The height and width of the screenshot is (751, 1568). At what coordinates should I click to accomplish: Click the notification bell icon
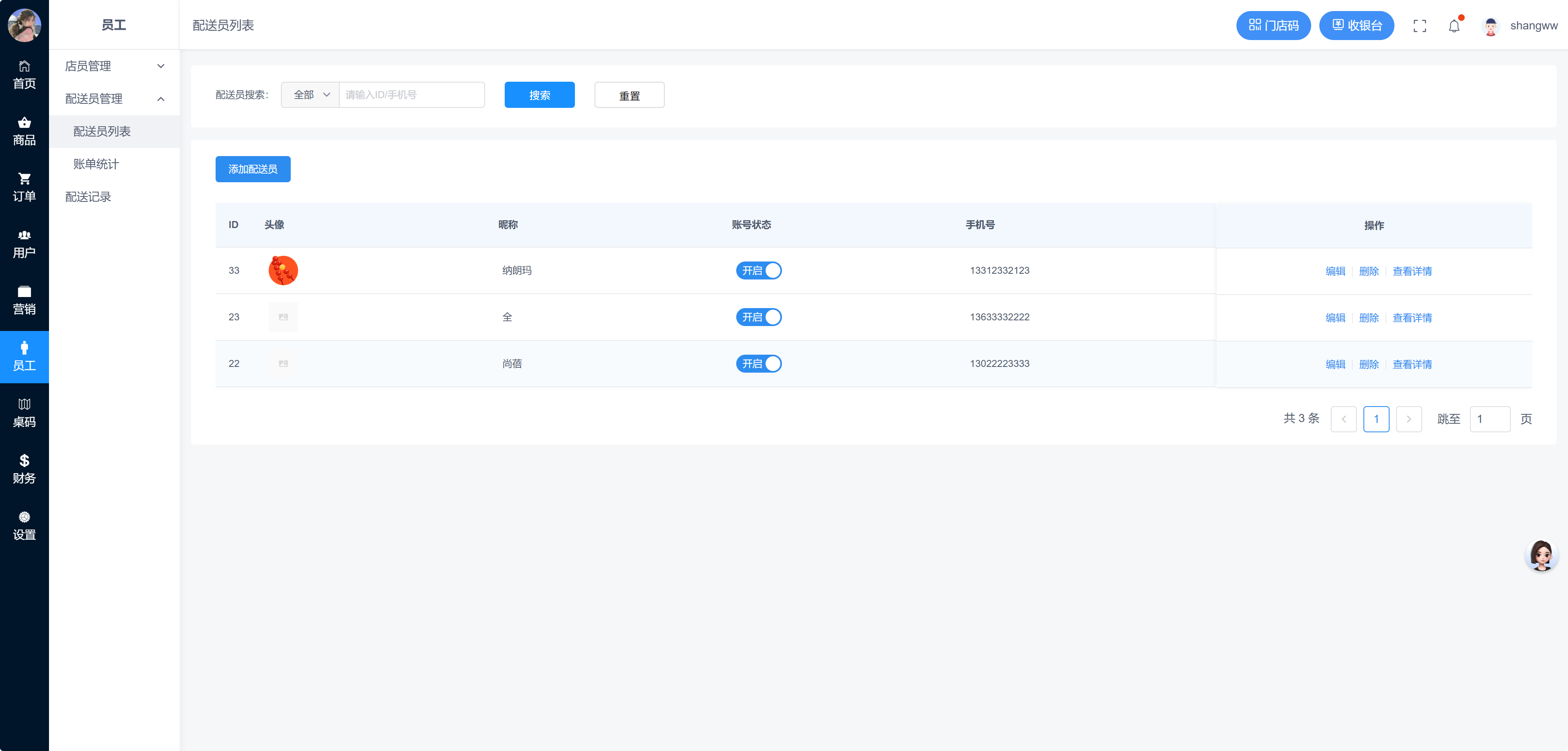click(1454, 26)
